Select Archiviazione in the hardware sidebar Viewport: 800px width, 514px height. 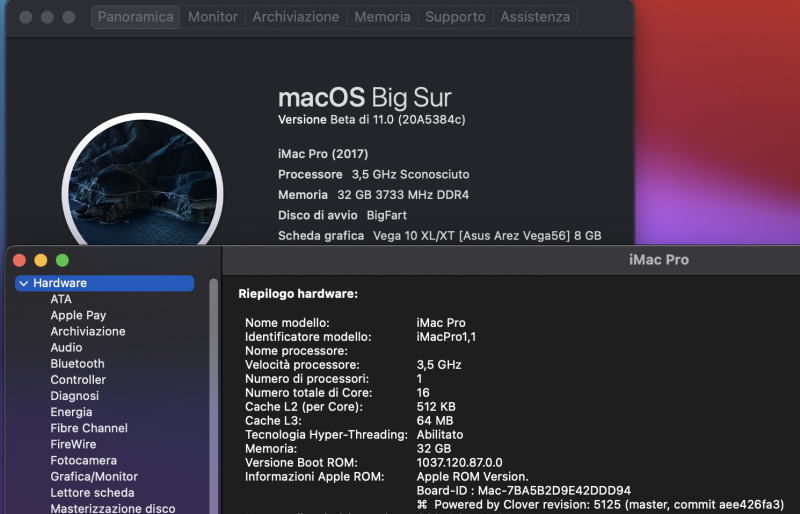pyautogui.click(x=88, y=331)
